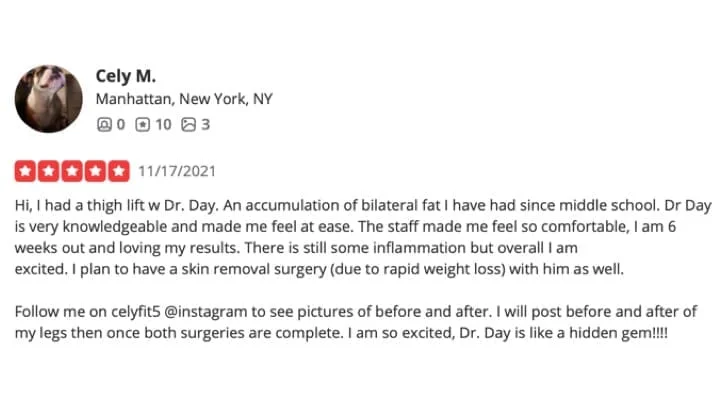
Task: Click the number 0 next to friends icon
Action: click(120, 125)
